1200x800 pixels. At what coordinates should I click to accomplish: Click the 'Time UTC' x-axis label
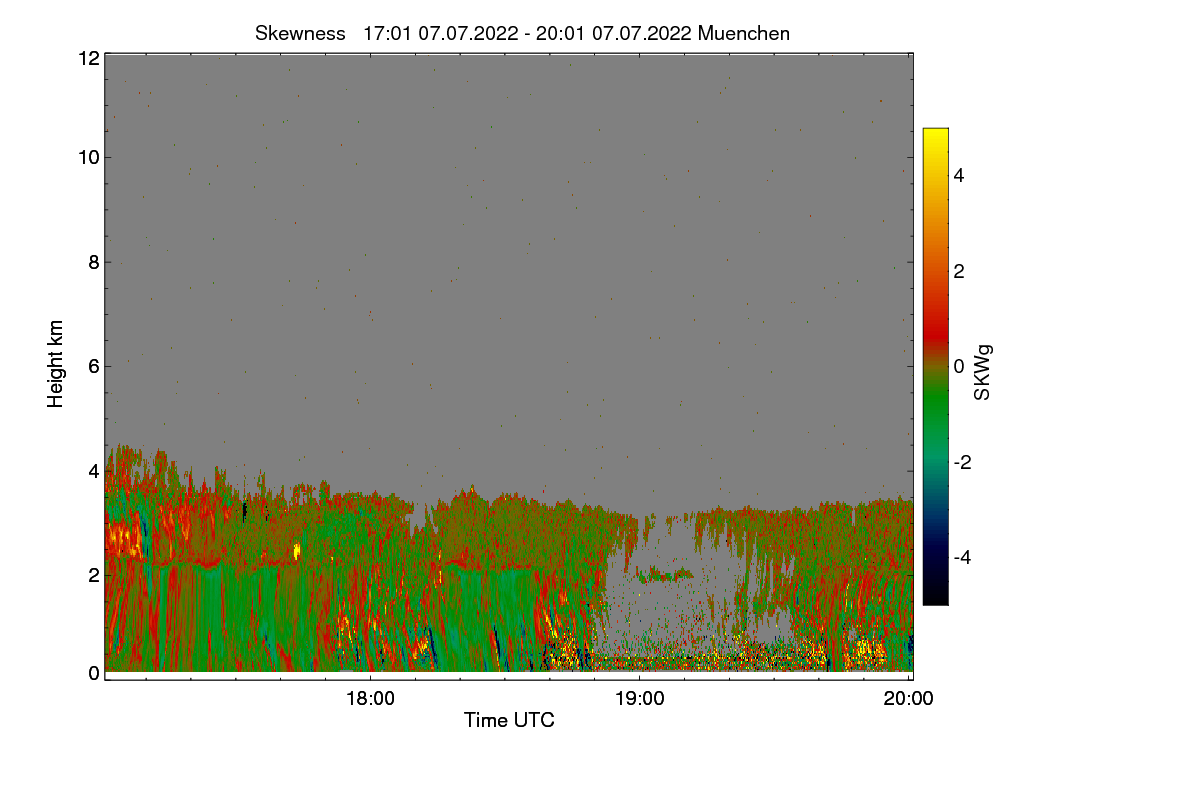tap(509, 720)
